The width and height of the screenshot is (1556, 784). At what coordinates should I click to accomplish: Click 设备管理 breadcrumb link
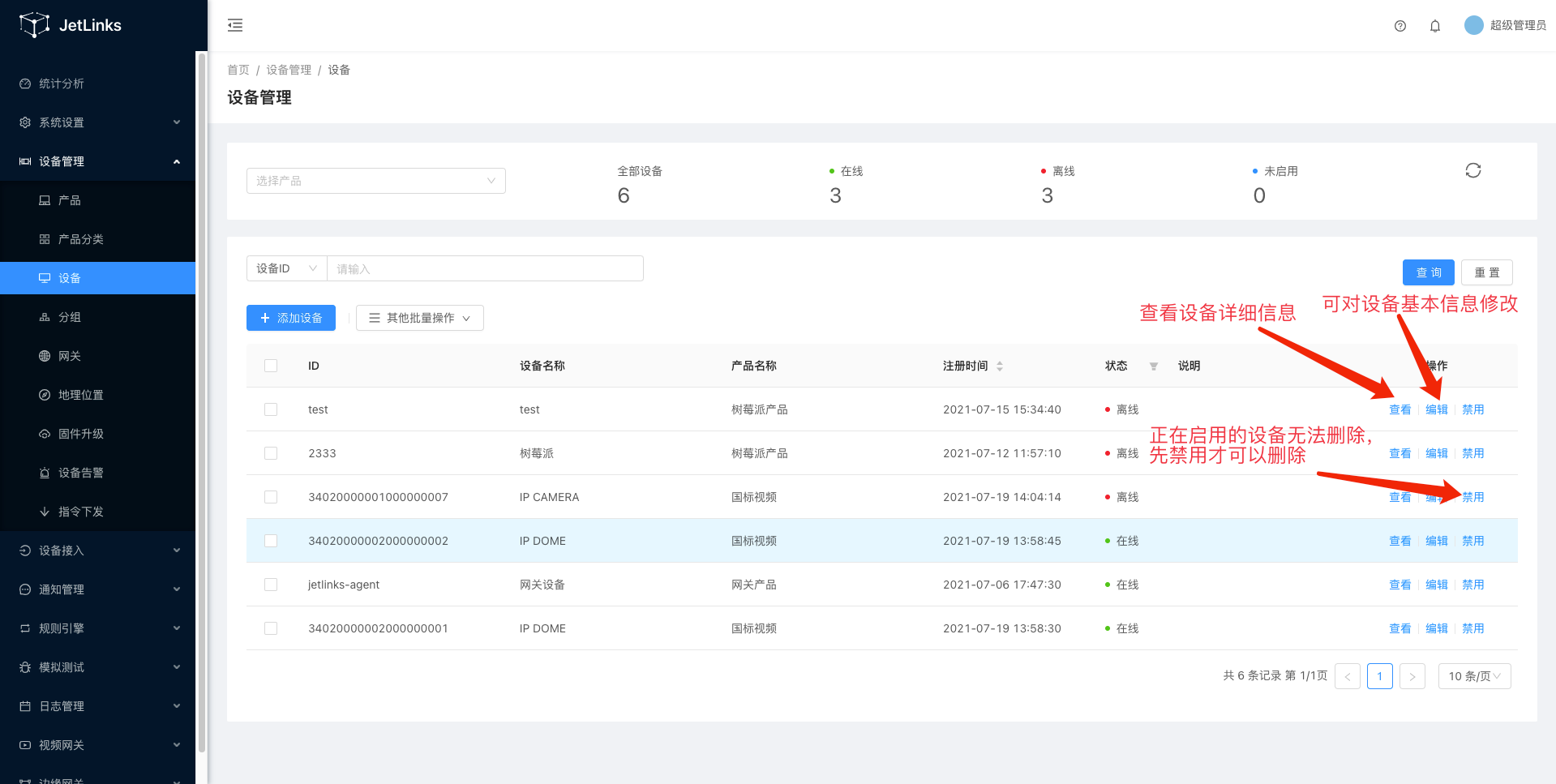[x=289, y=70]
